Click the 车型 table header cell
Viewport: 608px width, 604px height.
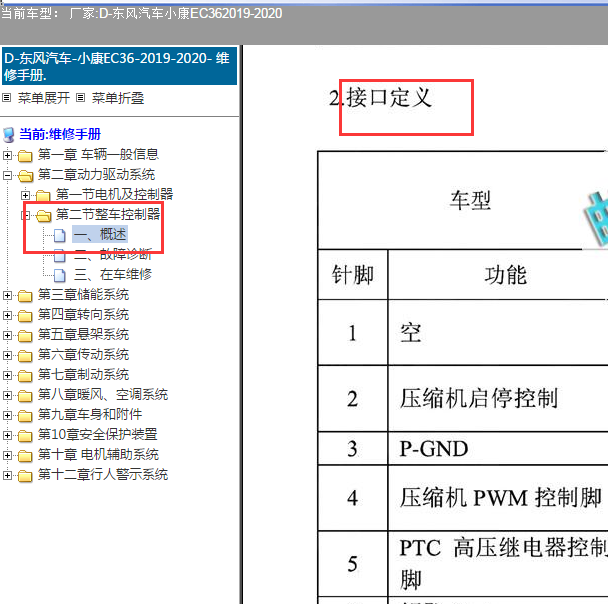463,200
